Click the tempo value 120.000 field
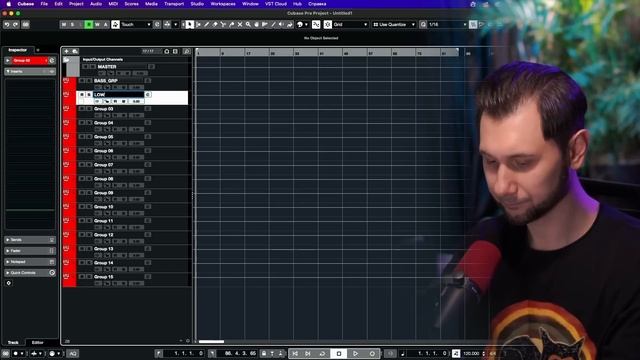Image resolution: width=640 pixels, height=360 pixels. (471, 353)
